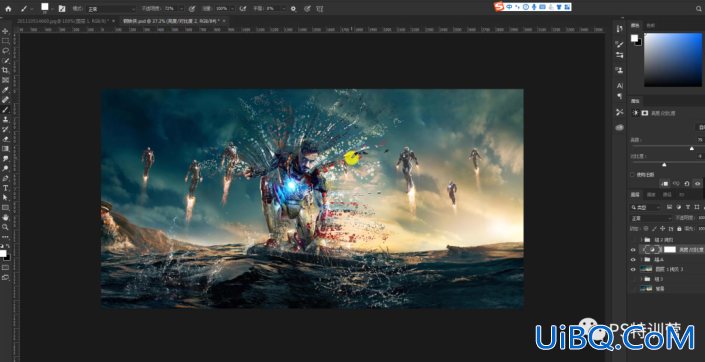The width and height of the screenshot is (705, 362).
Task: Open the search magnifier at top right
Action: (699, 9)
